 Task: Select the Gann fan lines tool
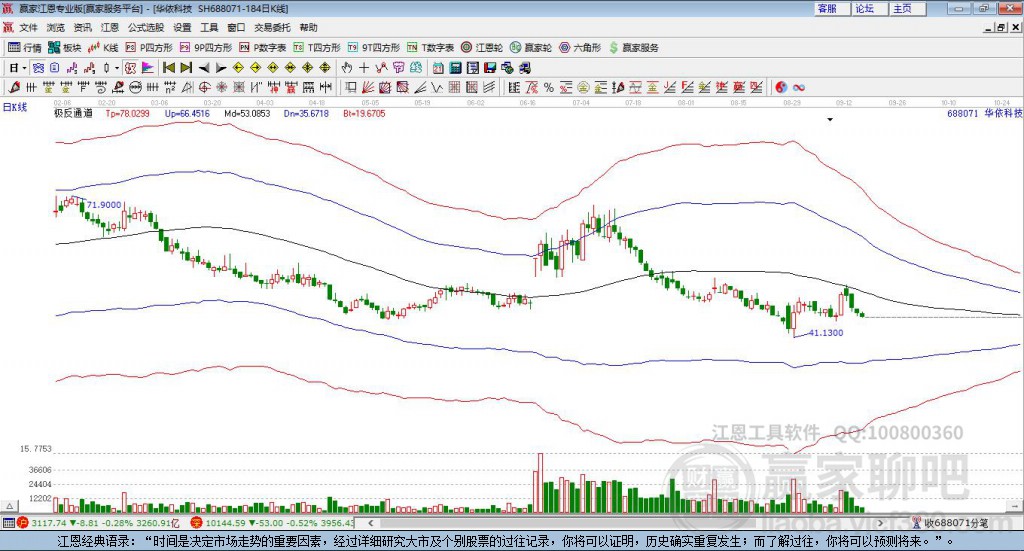click(x=368, y=87)
